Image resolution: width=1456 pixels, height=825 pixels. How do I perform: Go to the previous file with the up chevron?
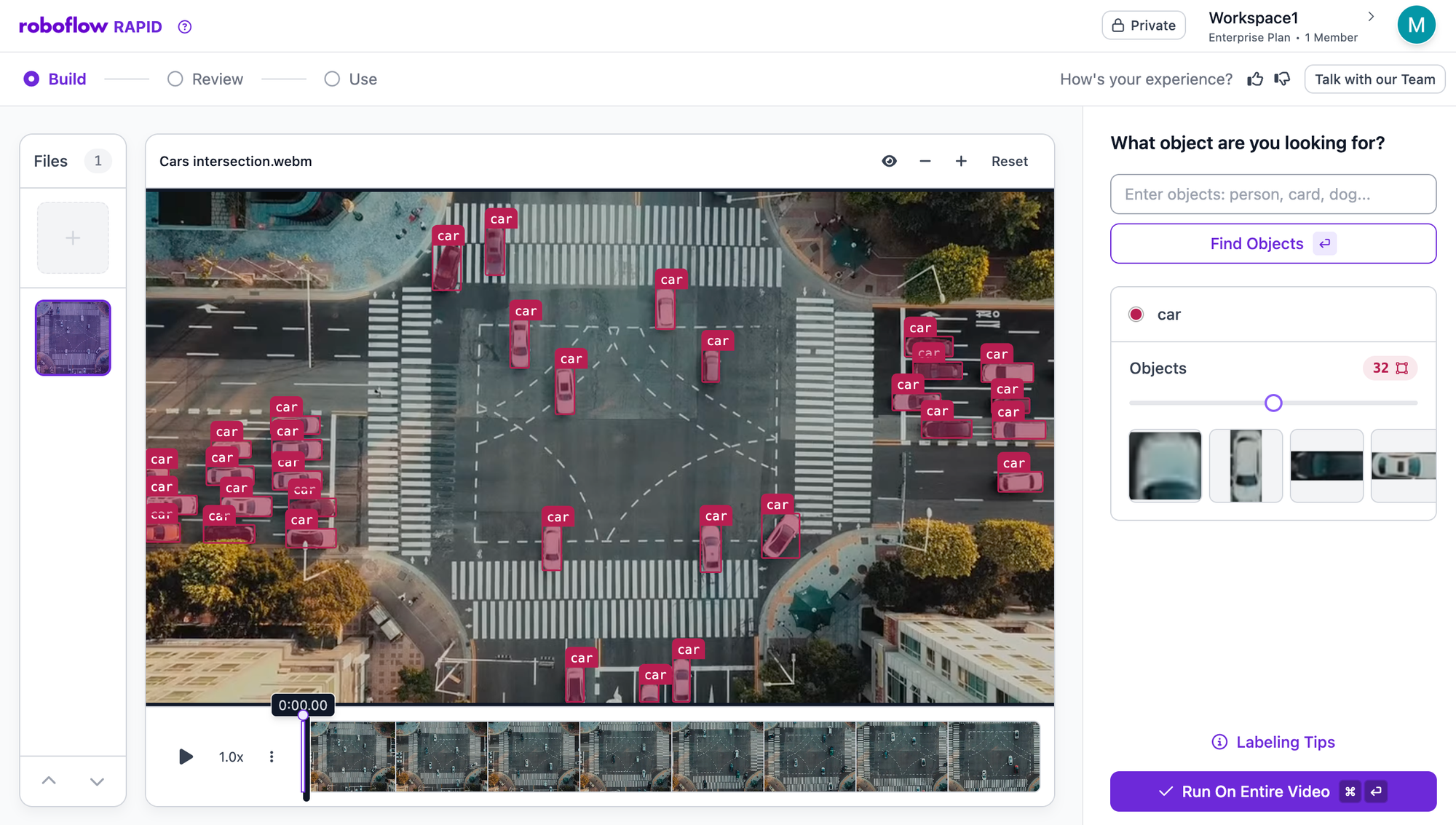coord(49,781)
